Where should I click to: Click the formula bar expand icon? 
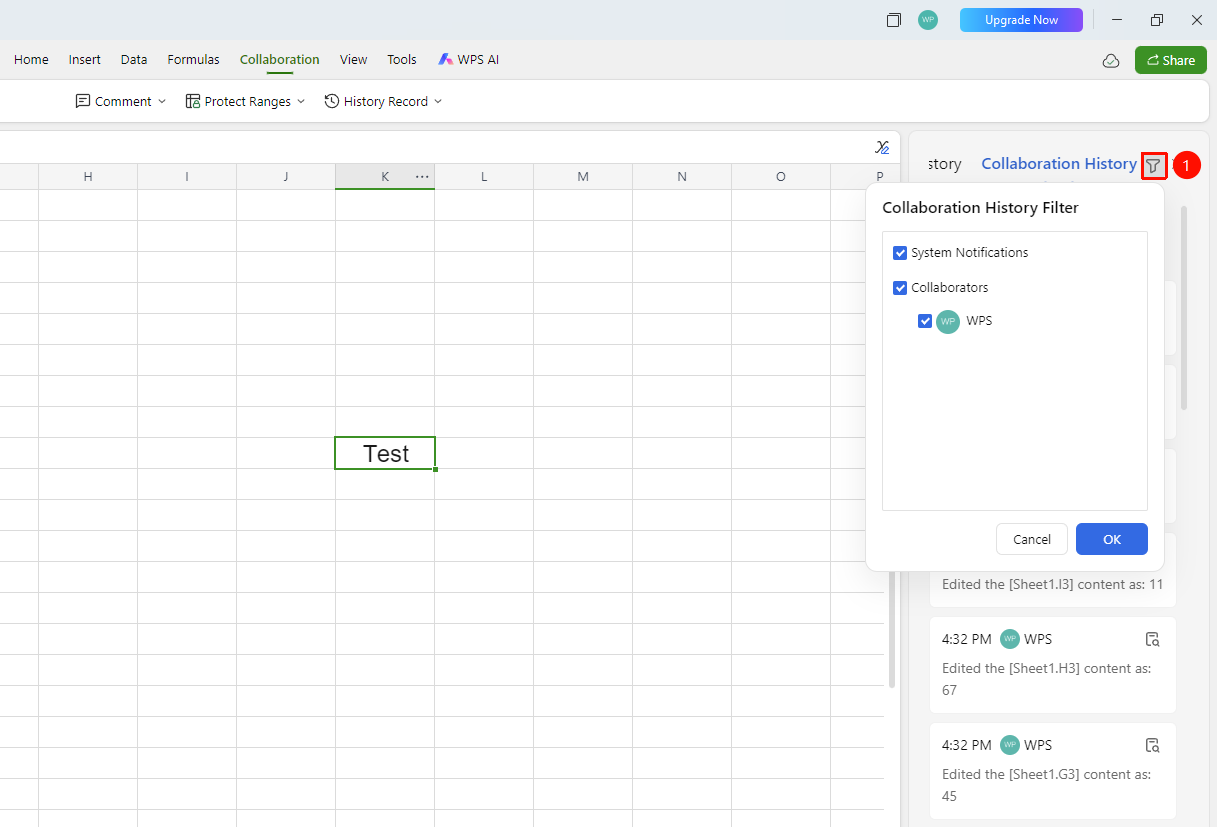tap(882, 147)
